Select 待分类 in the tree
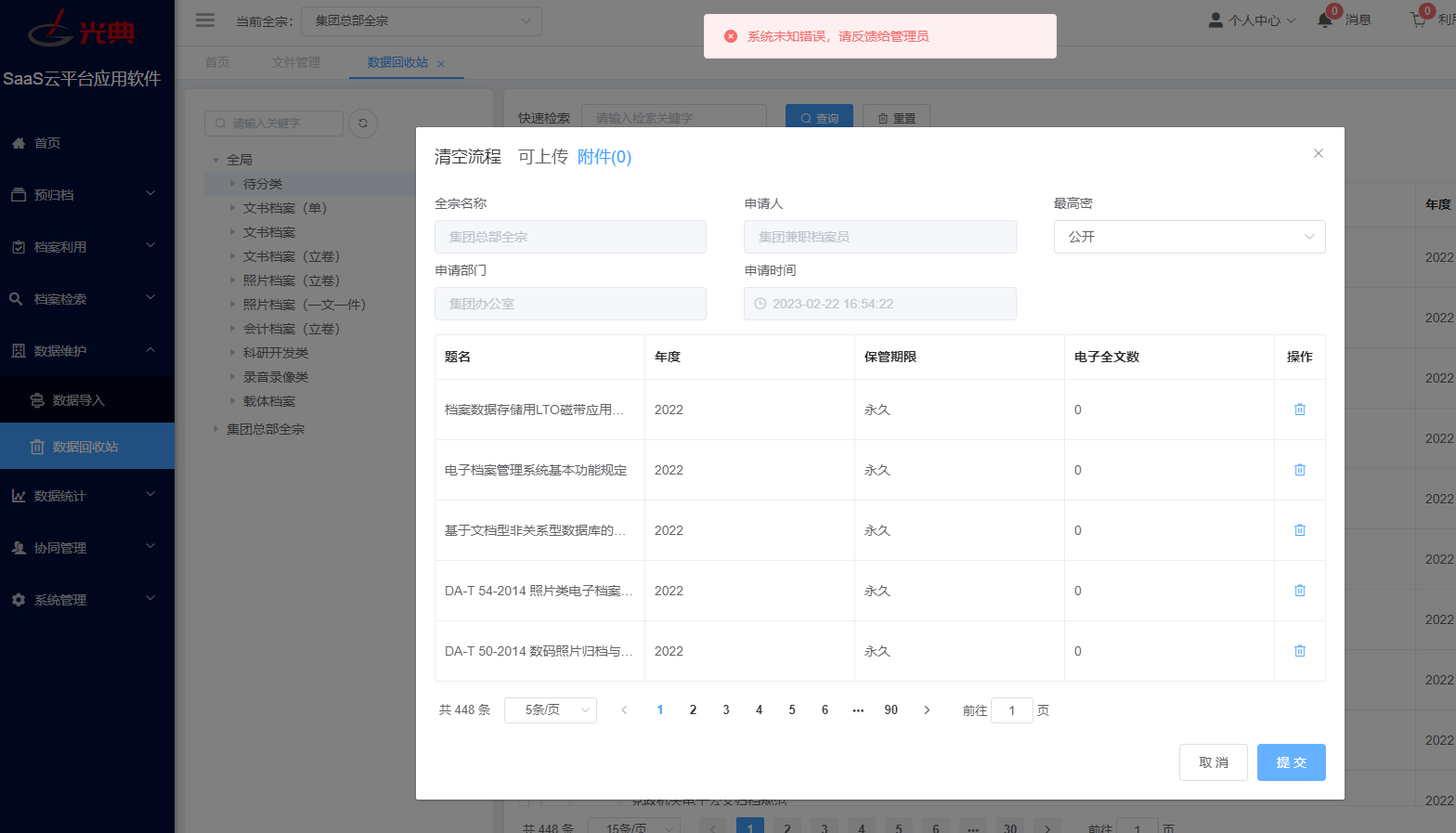 pos(263,184)
